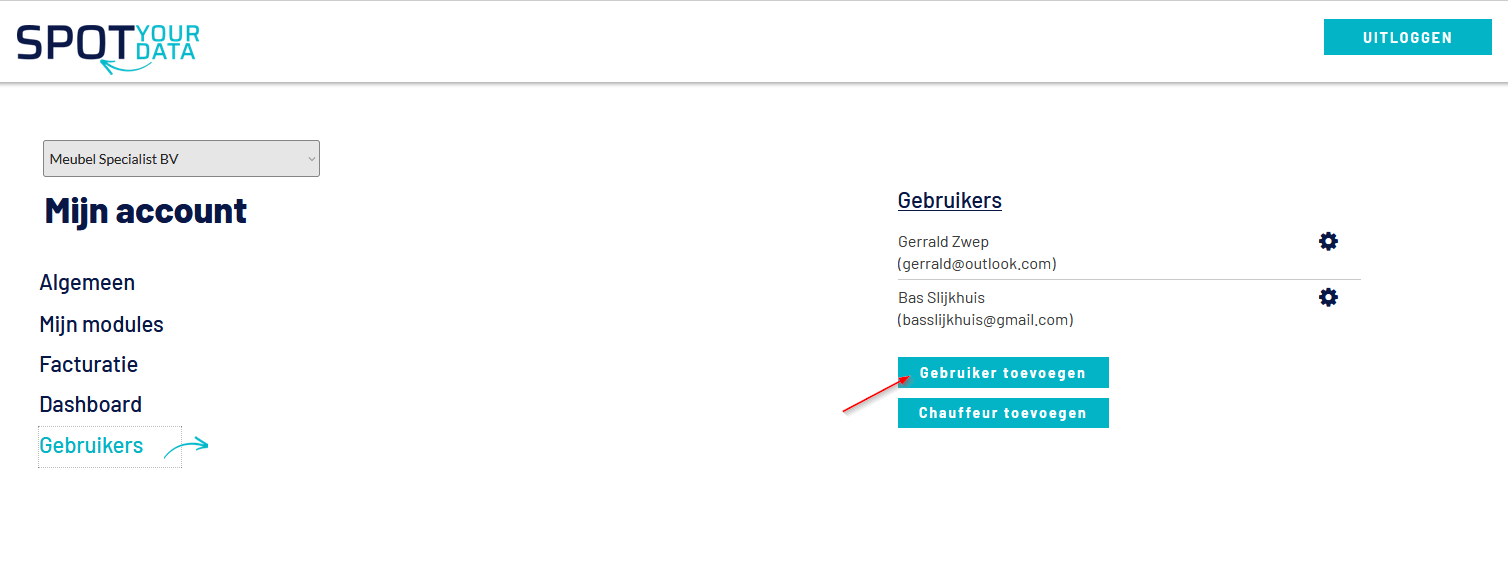The image size is (1508, 581).
Task: Click the Gebruikers section heading
Action: pyautogui.click(x=950, y=200)
